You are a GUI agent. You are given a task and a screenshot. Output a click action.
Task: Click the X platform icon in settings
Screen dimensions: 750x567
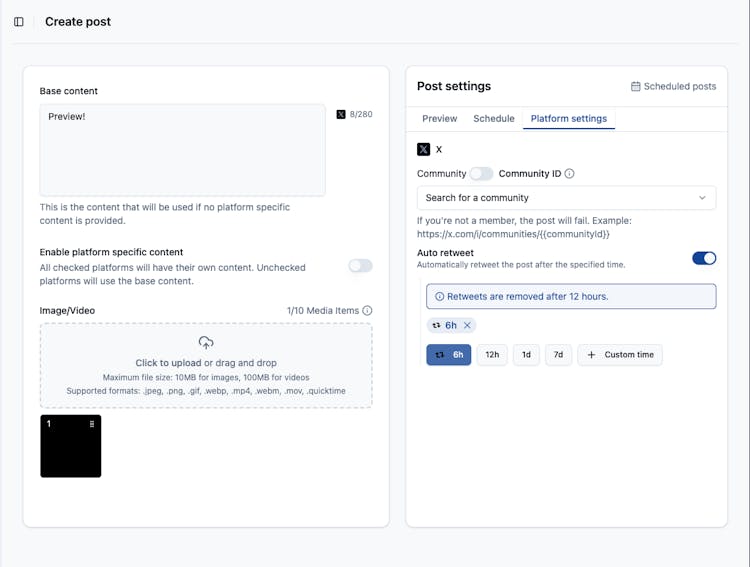pyautogui.click(x=423, y=149)
